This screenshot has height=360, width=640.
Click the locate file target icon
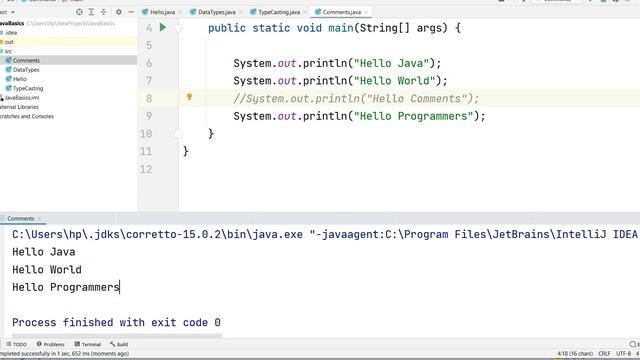[79, 12]
